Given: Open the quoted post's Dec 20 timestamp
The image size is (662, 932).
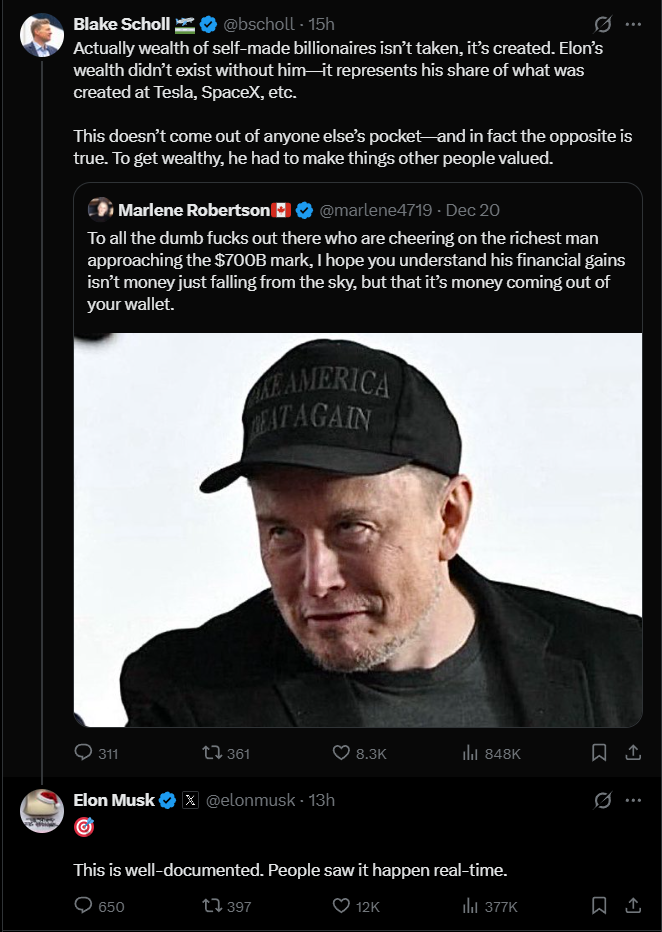Looking at the screenshot, I should pos(473,210).
